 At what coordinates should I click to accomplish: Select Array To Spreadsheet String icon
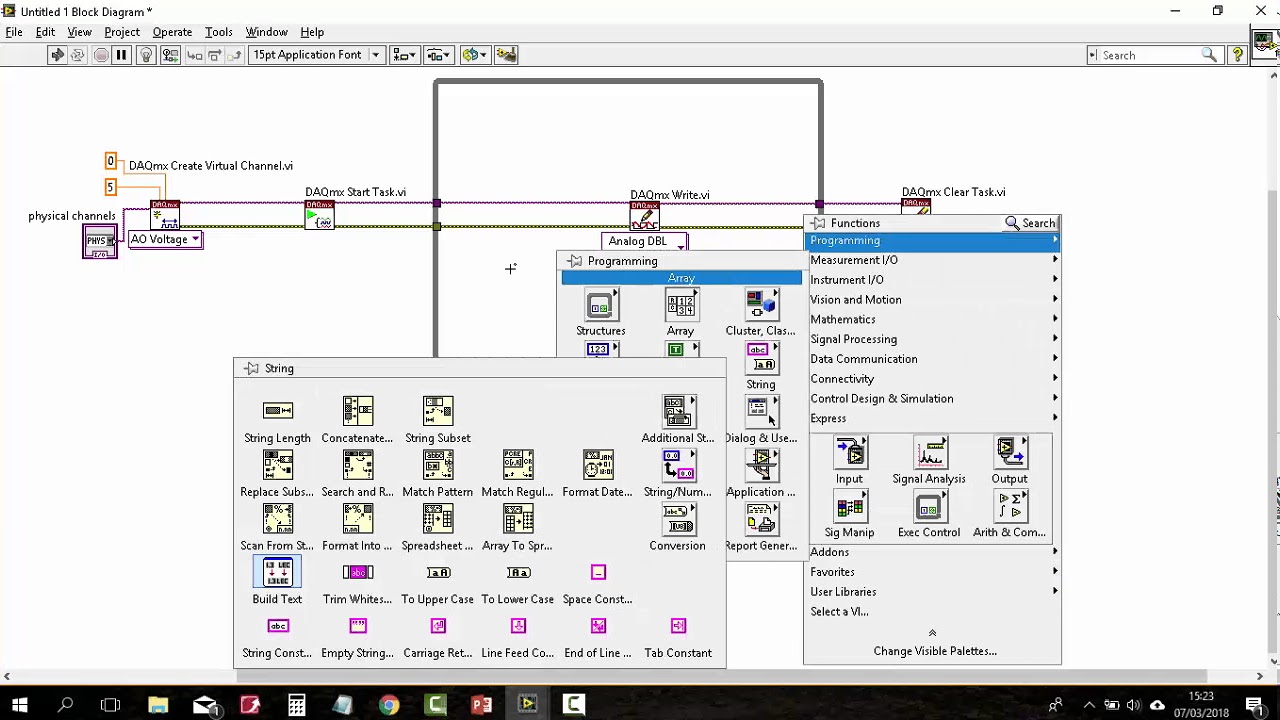tap(517, 518)
